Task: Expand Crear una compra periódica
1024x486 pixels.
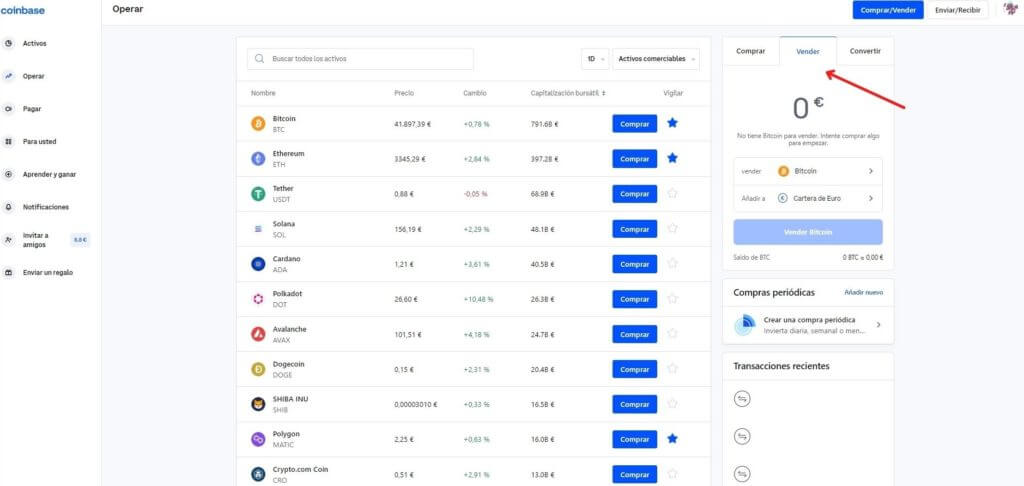Action: (x=808, y=325)
